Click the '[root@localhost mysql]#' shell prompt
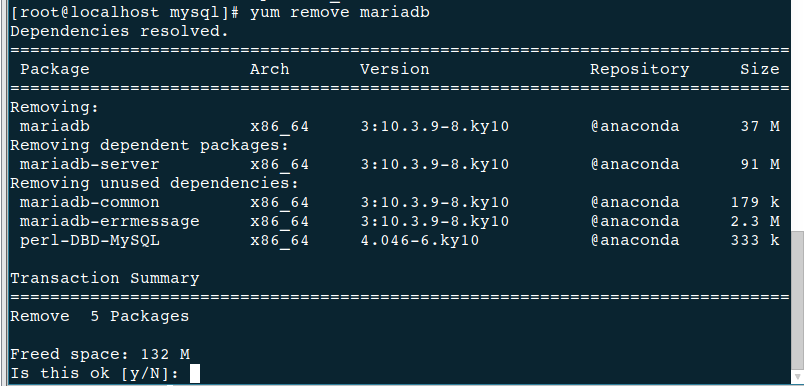 point(125,12)
